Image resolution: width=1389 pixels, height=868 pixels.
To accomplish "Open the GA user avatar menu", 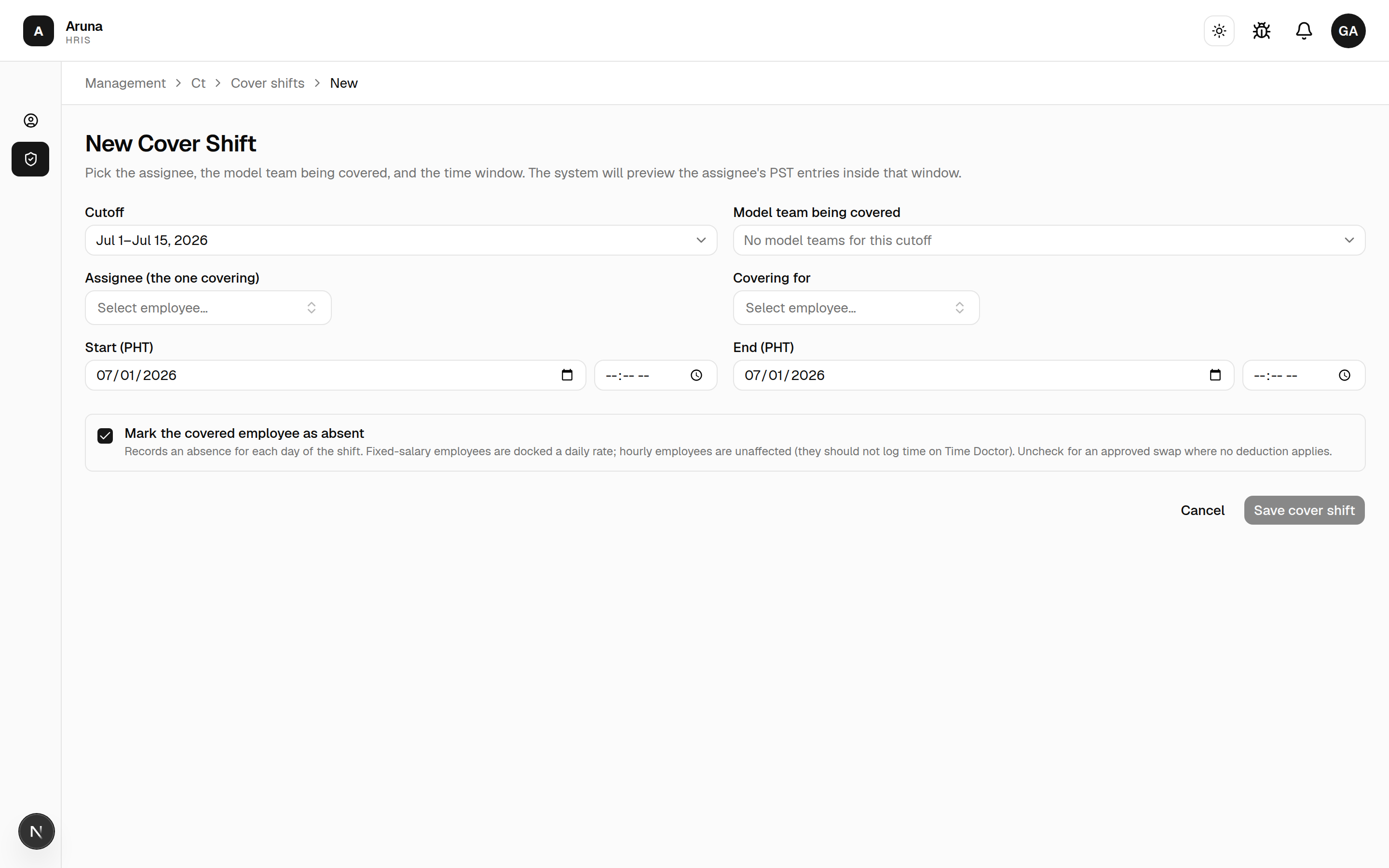I will (1348, 31).
